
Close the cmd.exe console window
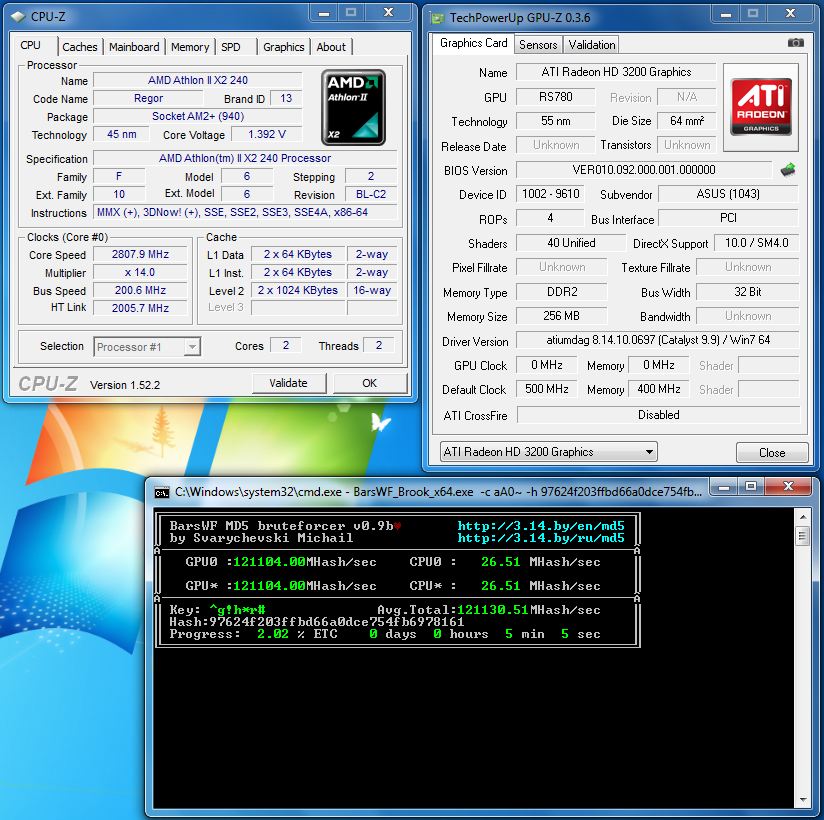(789, 487)
